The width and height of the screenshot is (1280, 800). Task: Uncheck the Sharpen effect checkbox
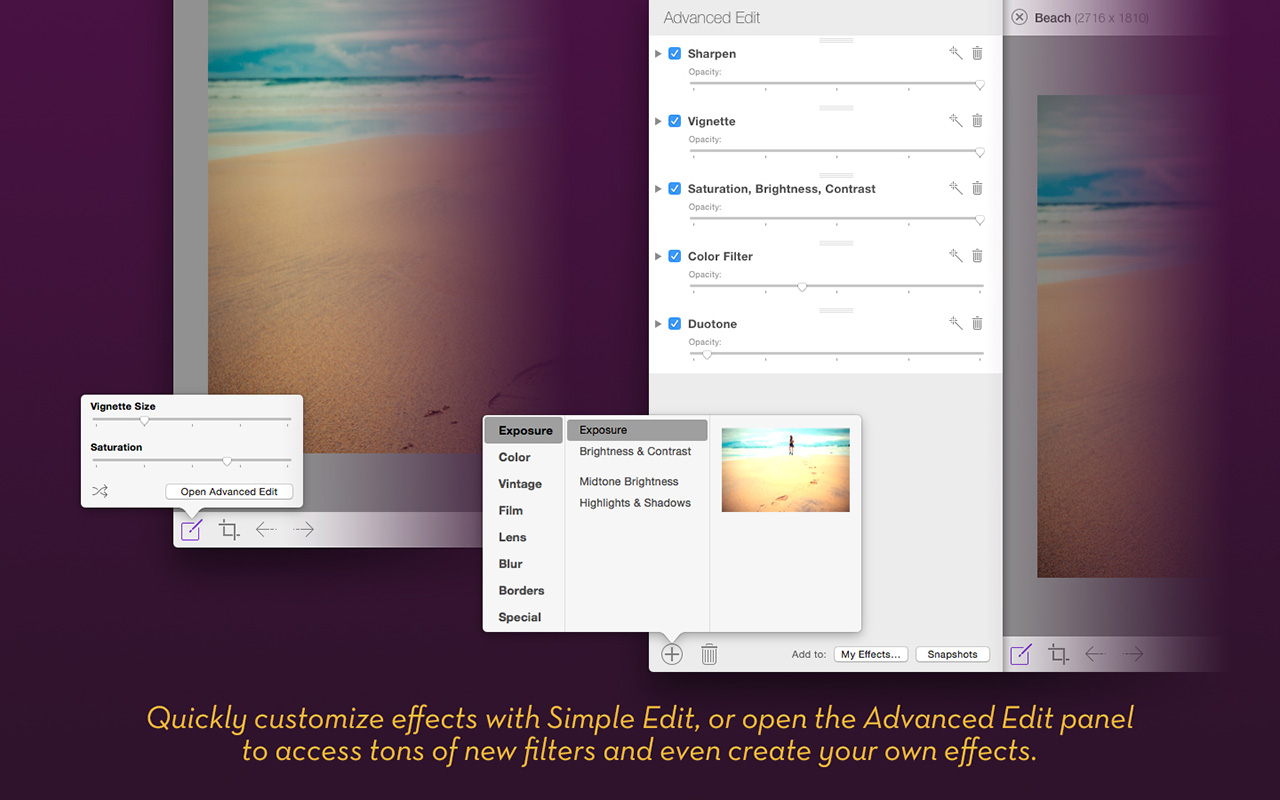point(675,54)
